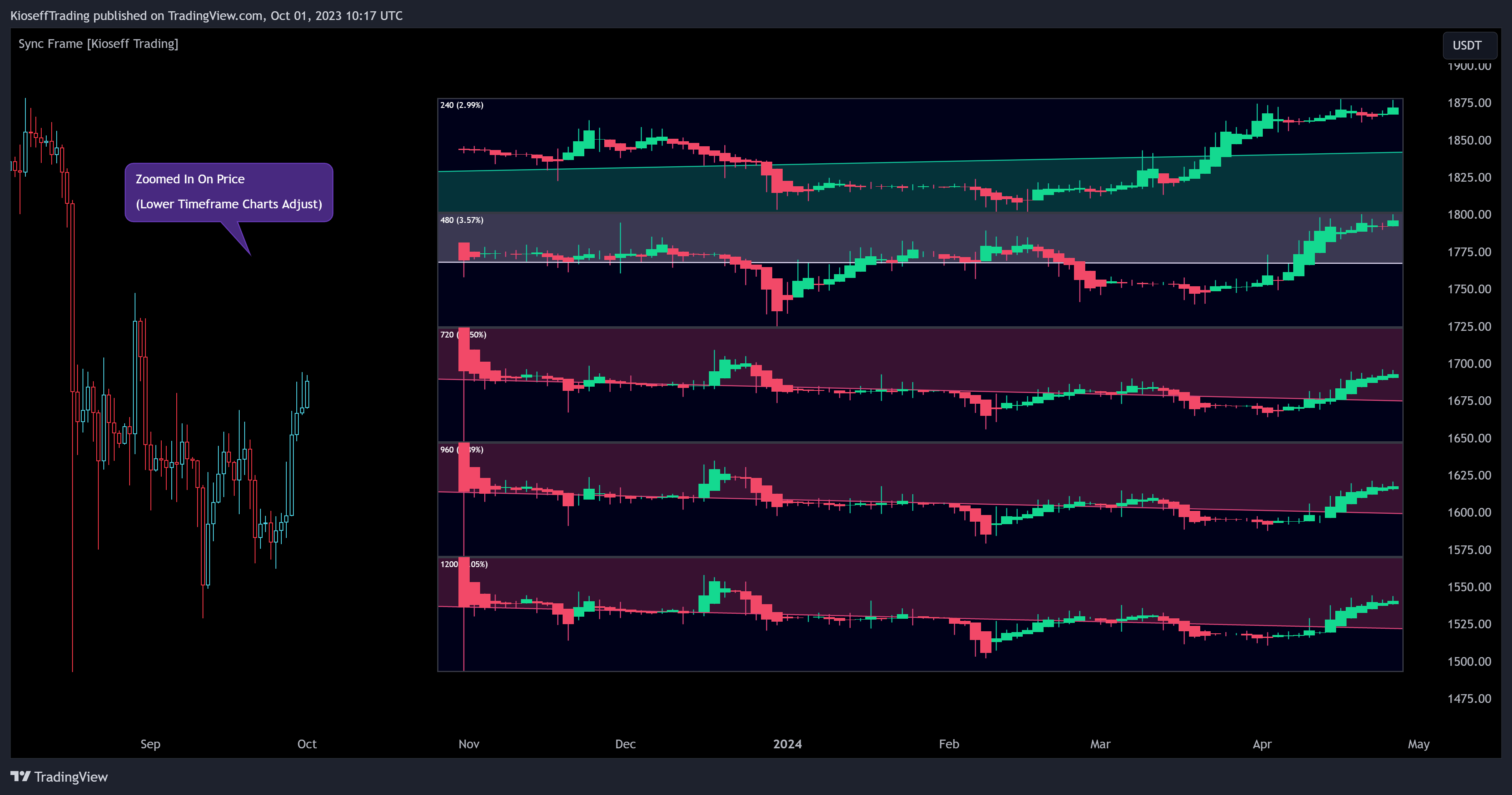Click the Nov label on time axis
Image resolution: width=1512 pixels, height=795 pixels.
[x=469, y=744]
